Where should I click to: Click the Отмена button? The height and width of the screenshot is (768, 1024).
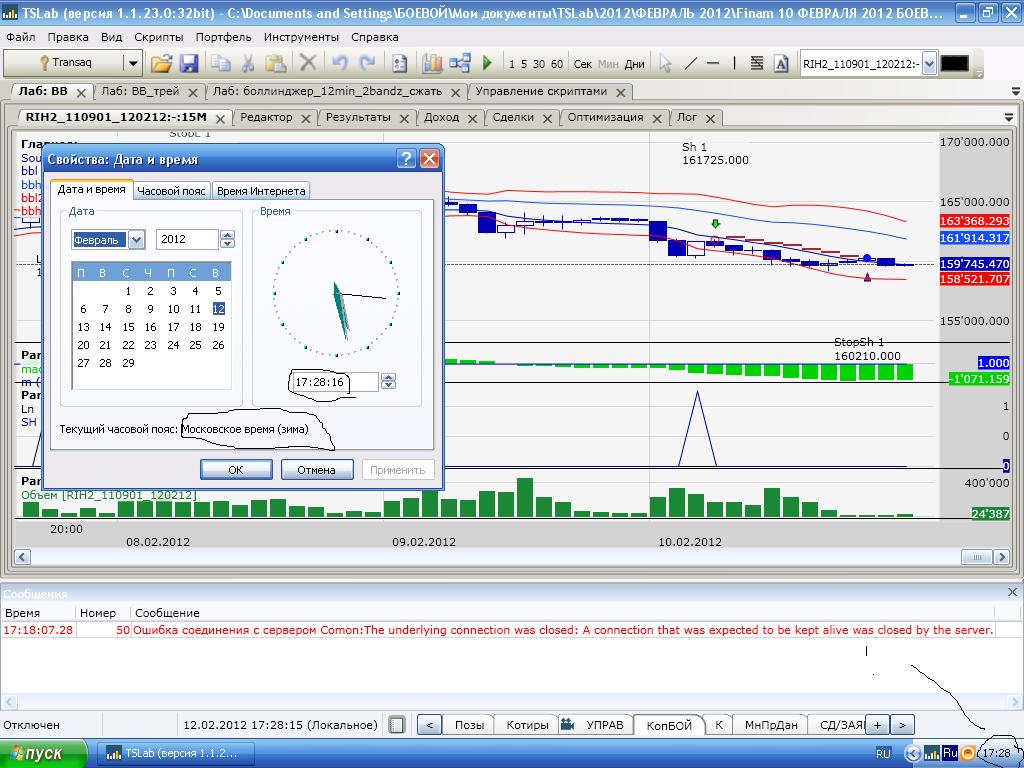(316, 470)
